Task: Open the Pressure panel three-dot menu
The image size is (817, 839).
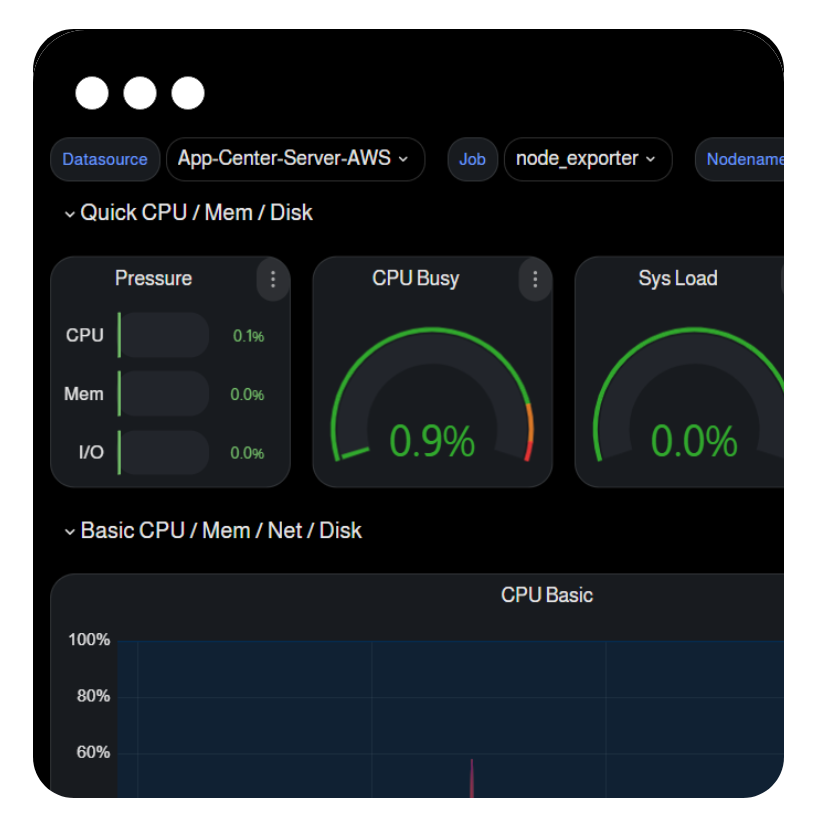Action: click(x=273, y=279)
